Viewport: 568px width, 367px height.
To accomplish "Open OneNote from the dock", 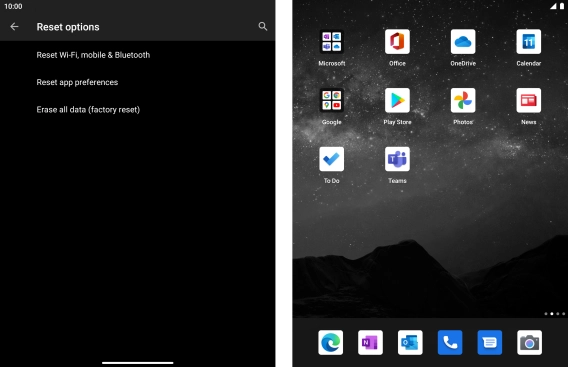I will click(370, 342).
